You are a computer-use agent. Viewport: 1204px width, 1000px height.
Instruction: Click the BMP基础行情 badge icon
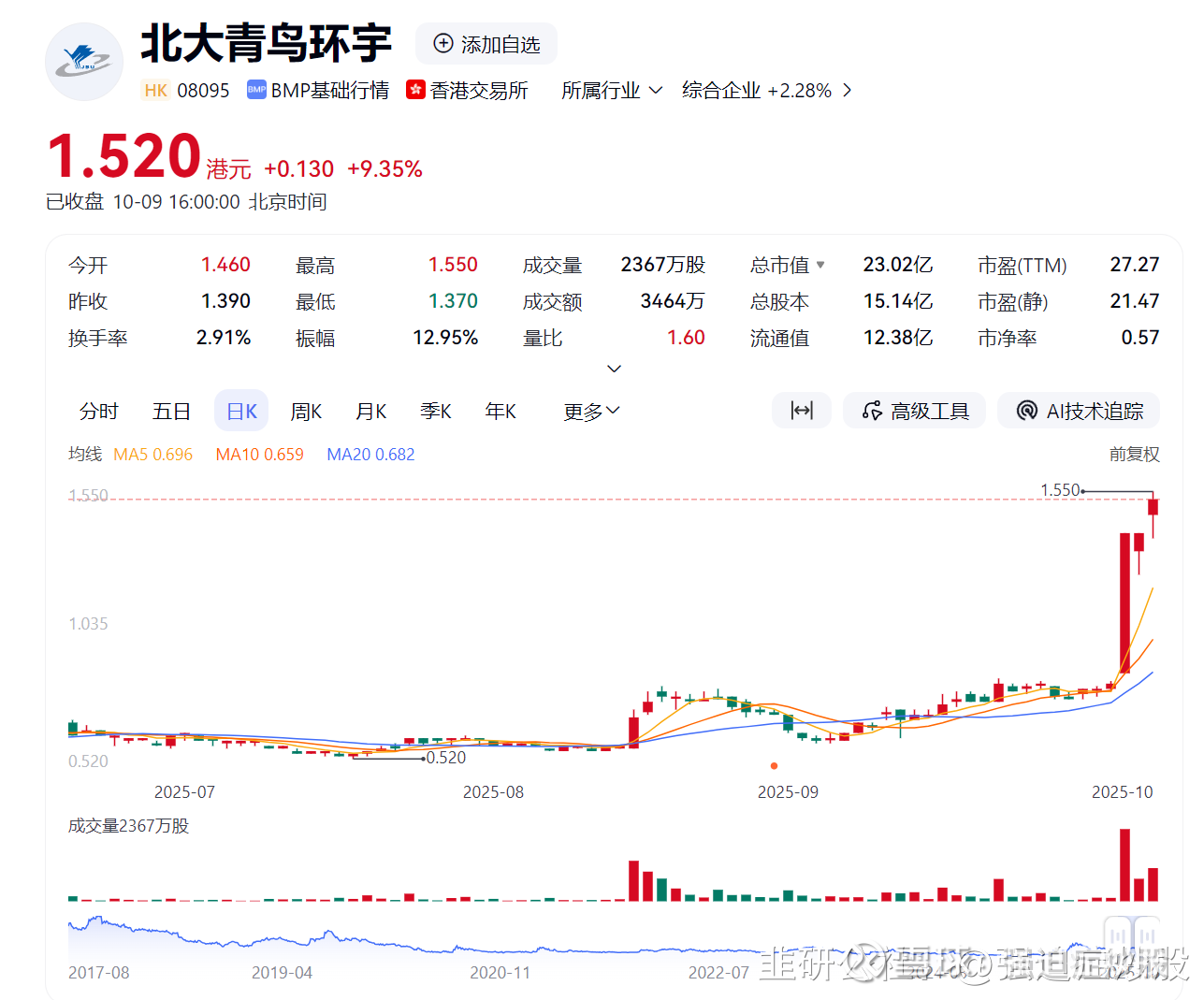click(x=256, y=90)
